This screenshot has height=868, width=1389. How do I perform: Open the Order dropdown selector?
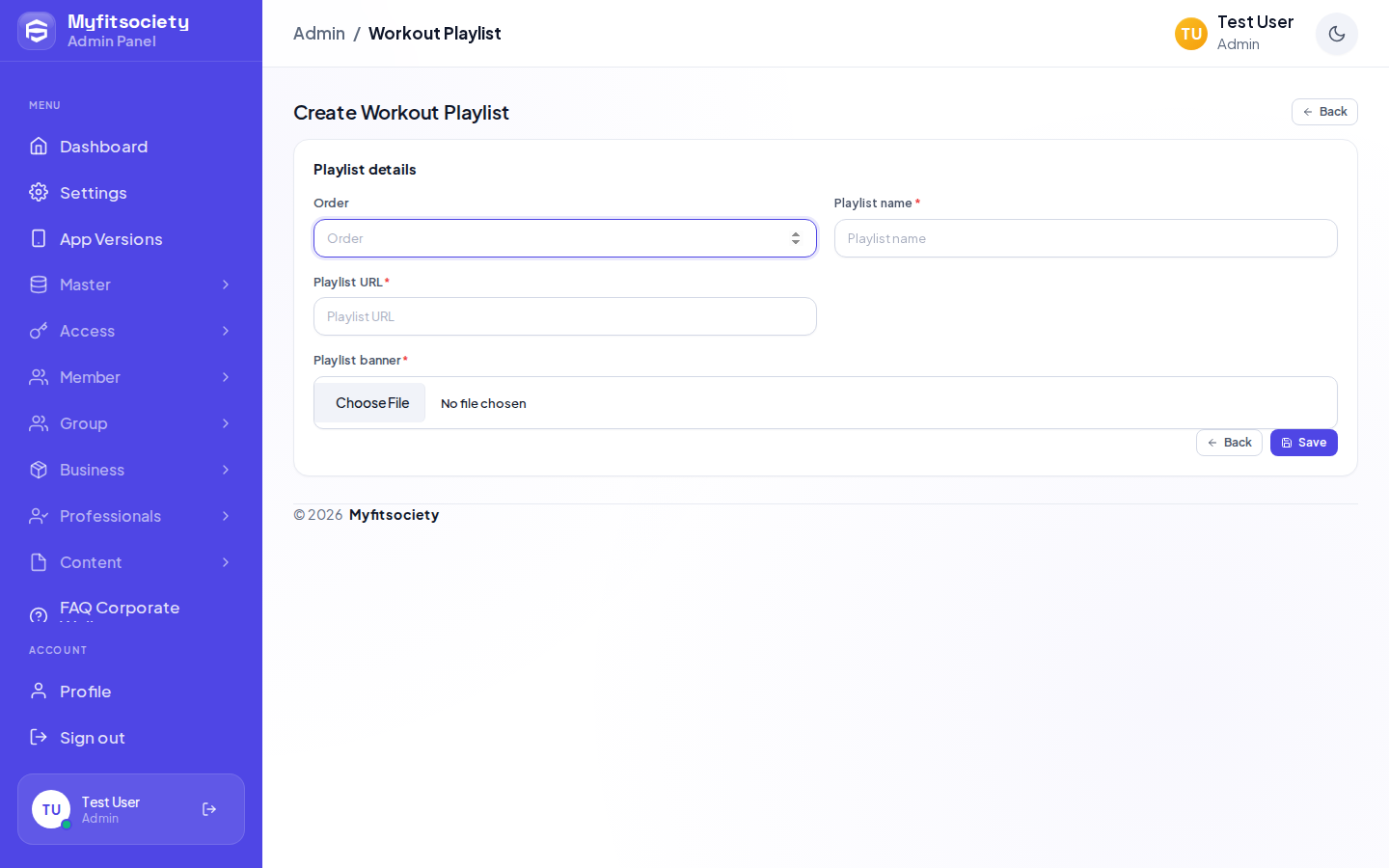[565, 238]
